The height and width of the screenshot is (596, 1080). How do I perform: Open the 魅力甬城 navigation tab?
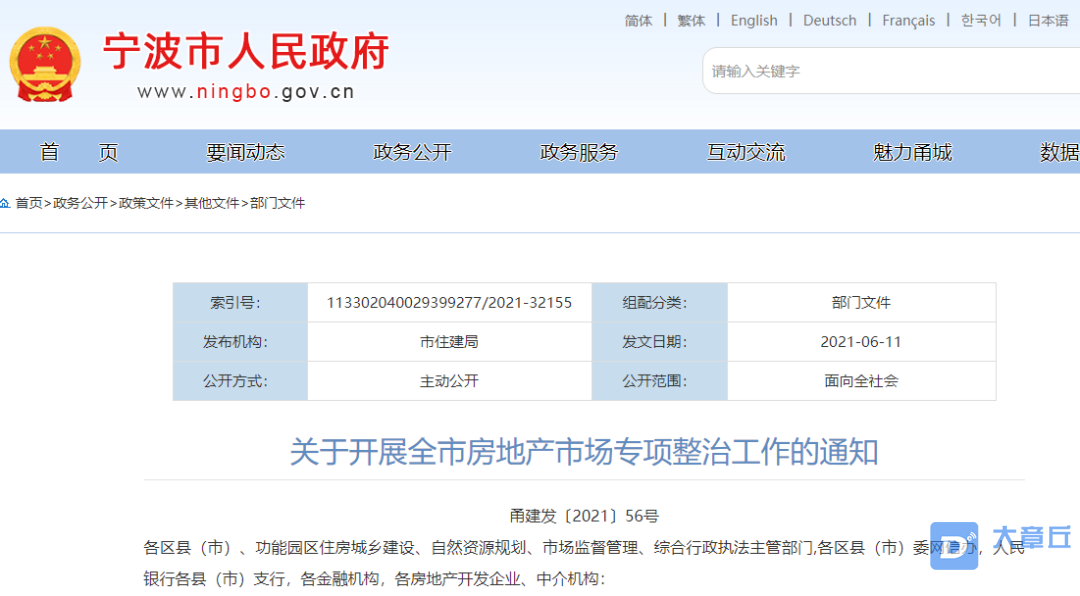pos(913,152)
